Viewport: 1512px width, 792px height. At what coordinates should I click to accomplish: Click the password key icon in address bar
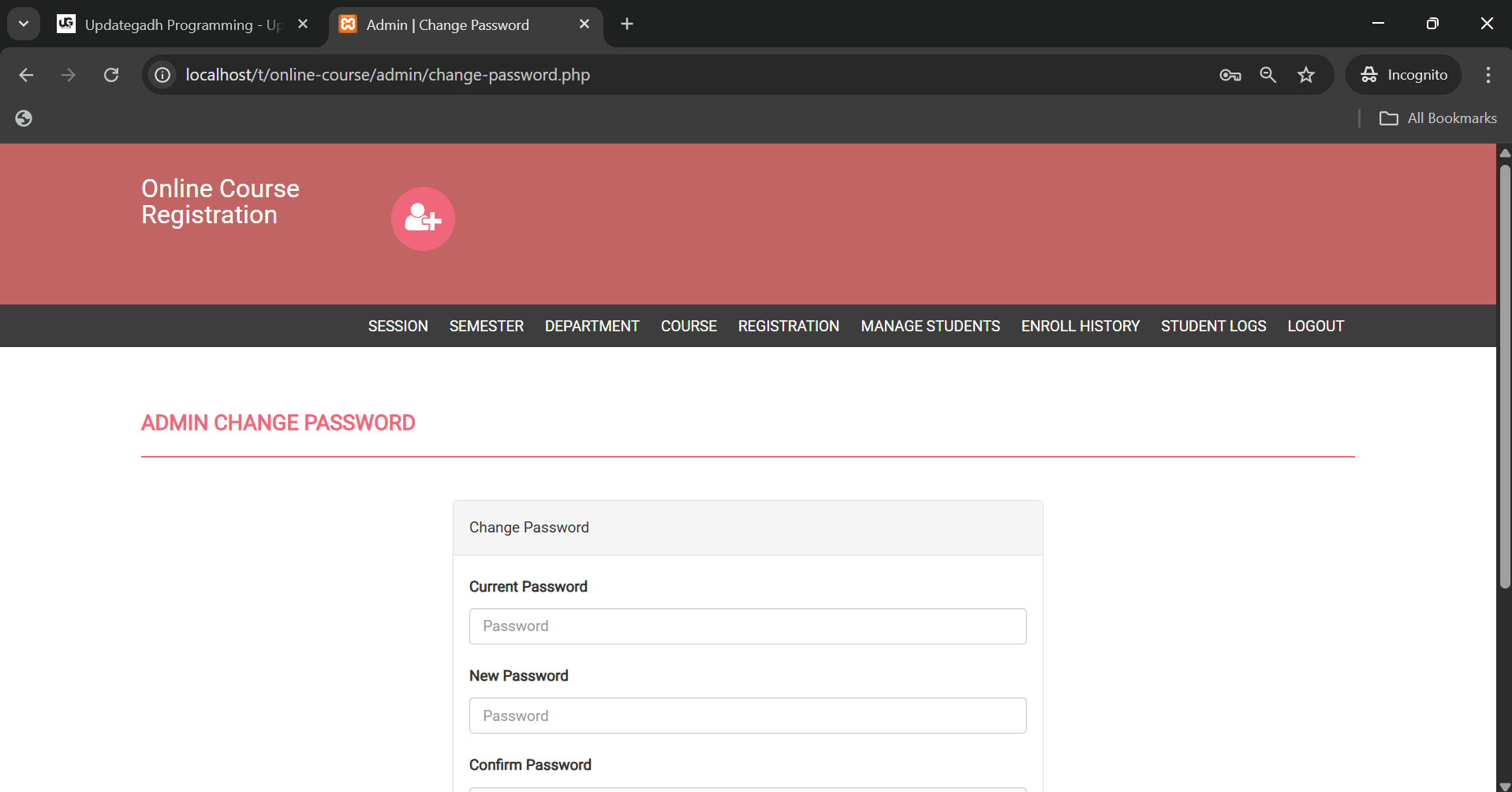click(x=1230, y=75)
